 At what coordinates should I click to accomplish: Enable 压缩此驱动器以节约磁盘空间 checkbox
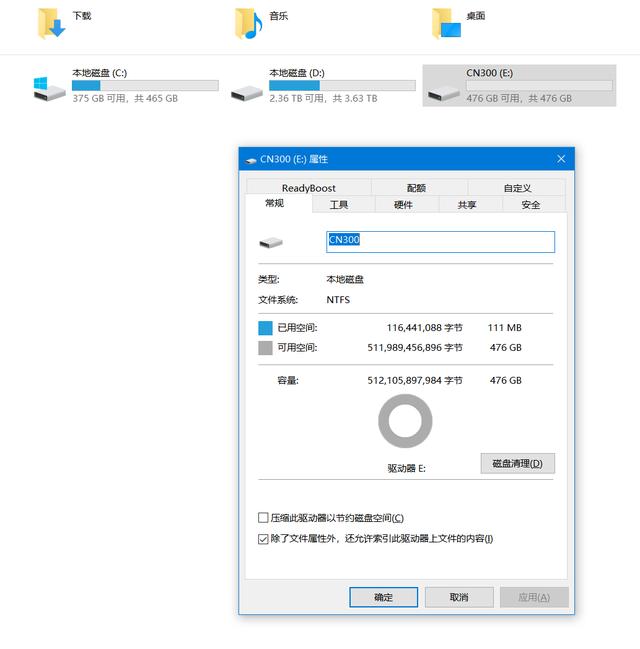pos(263,517)
